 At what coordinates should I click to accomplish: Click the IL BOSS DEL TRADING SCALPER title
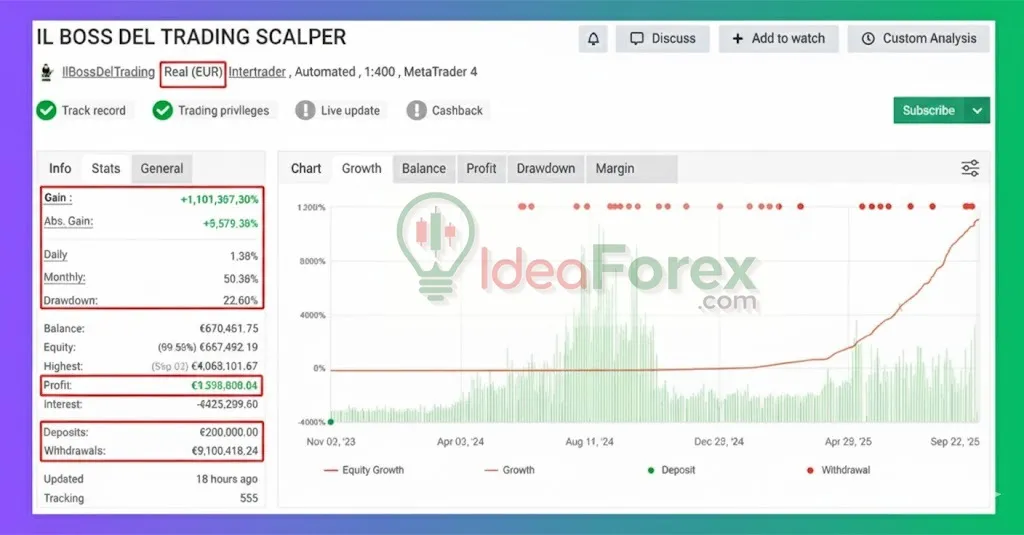[191, 37]
